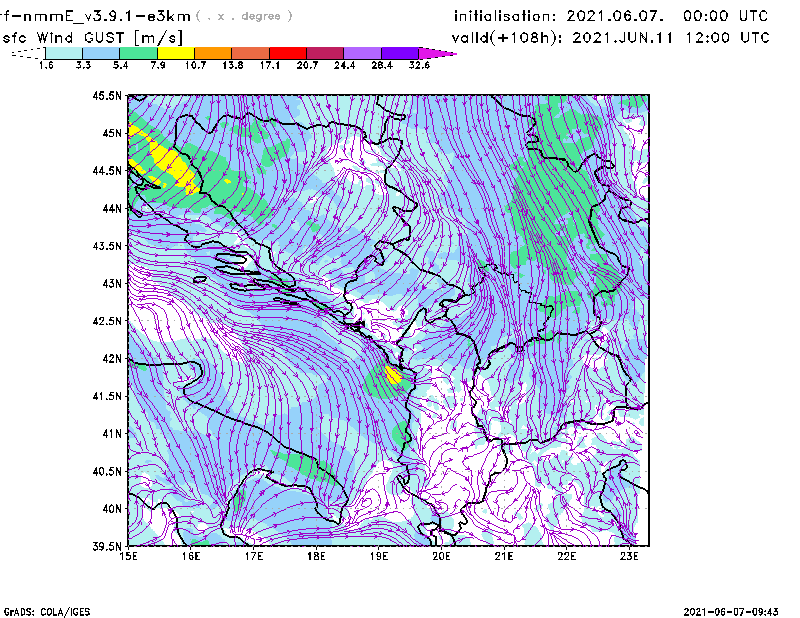Select the yellow legend swatch starting at 7.9
The height and width of the screenshot is (618, 800).
coord(176,53)
